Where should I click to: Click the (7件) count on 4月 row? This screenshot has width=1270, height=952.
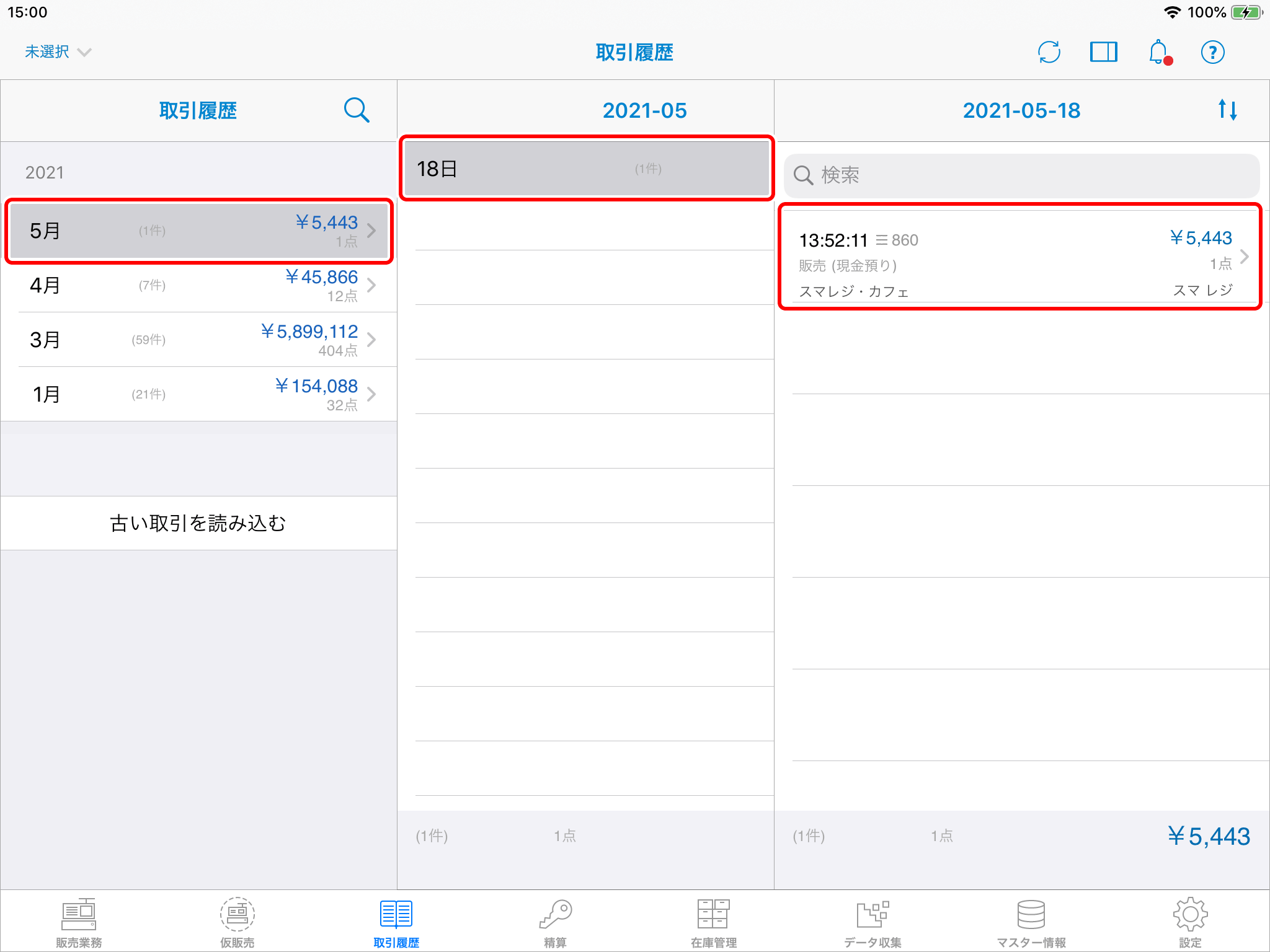152,285
